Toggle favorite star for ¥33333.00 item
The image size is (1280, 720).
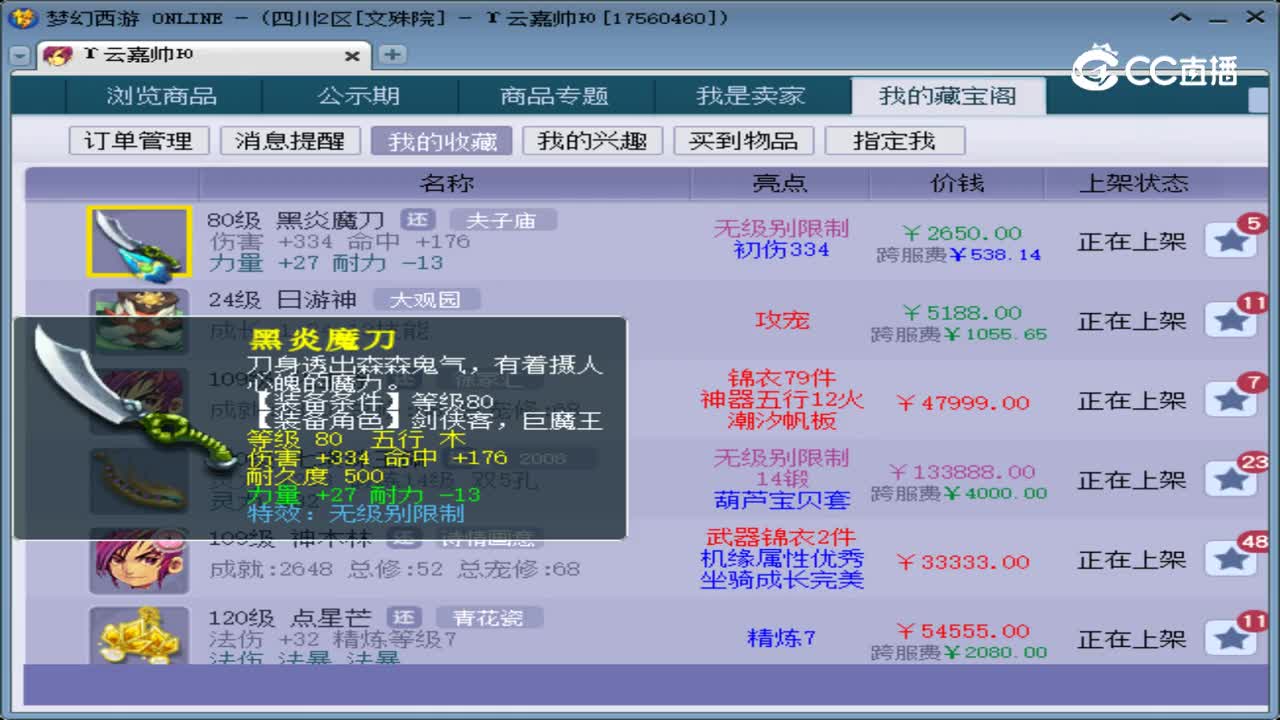[1231, 559]
